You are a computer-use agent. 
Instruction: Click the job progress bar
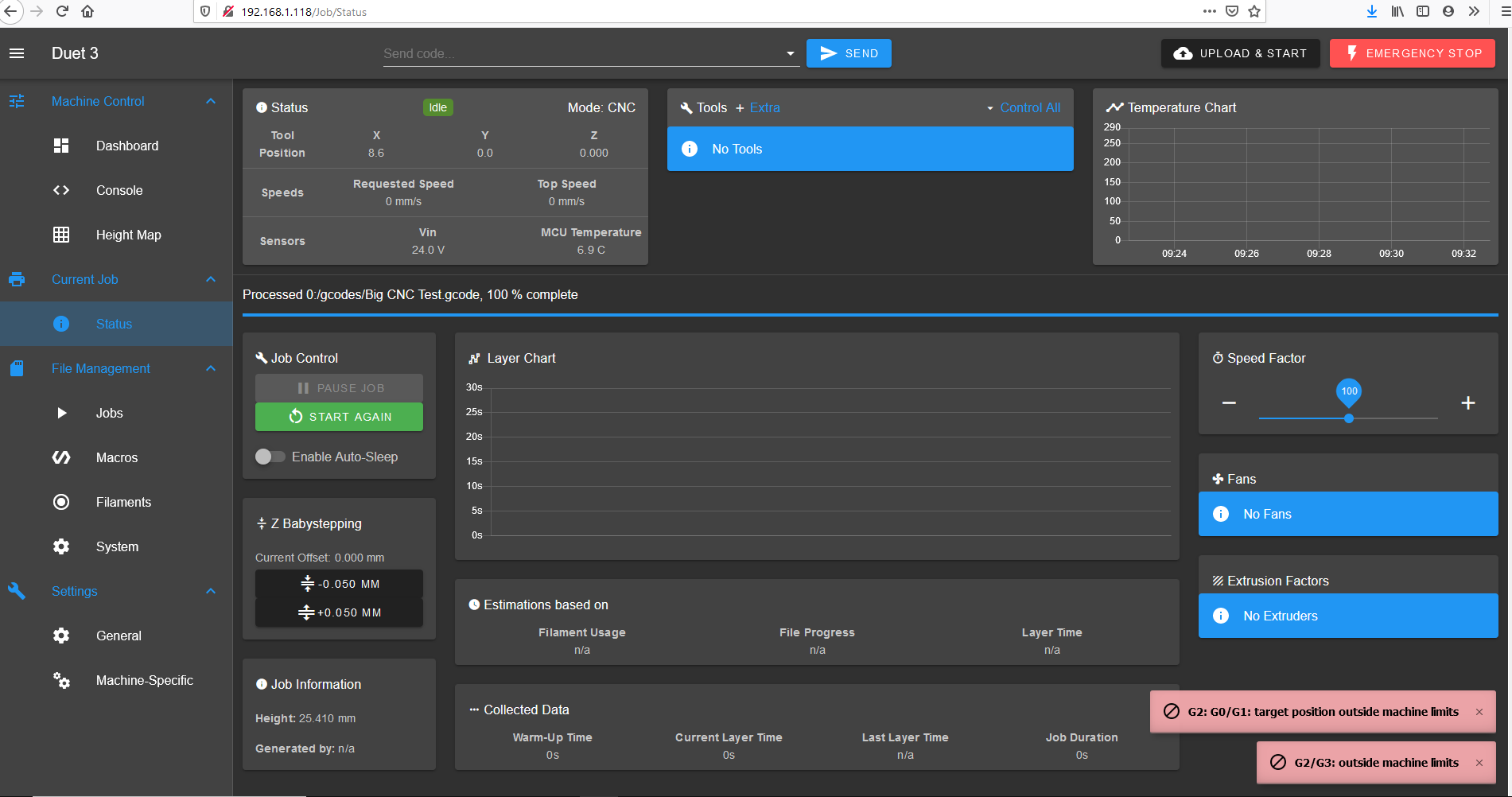870,315
